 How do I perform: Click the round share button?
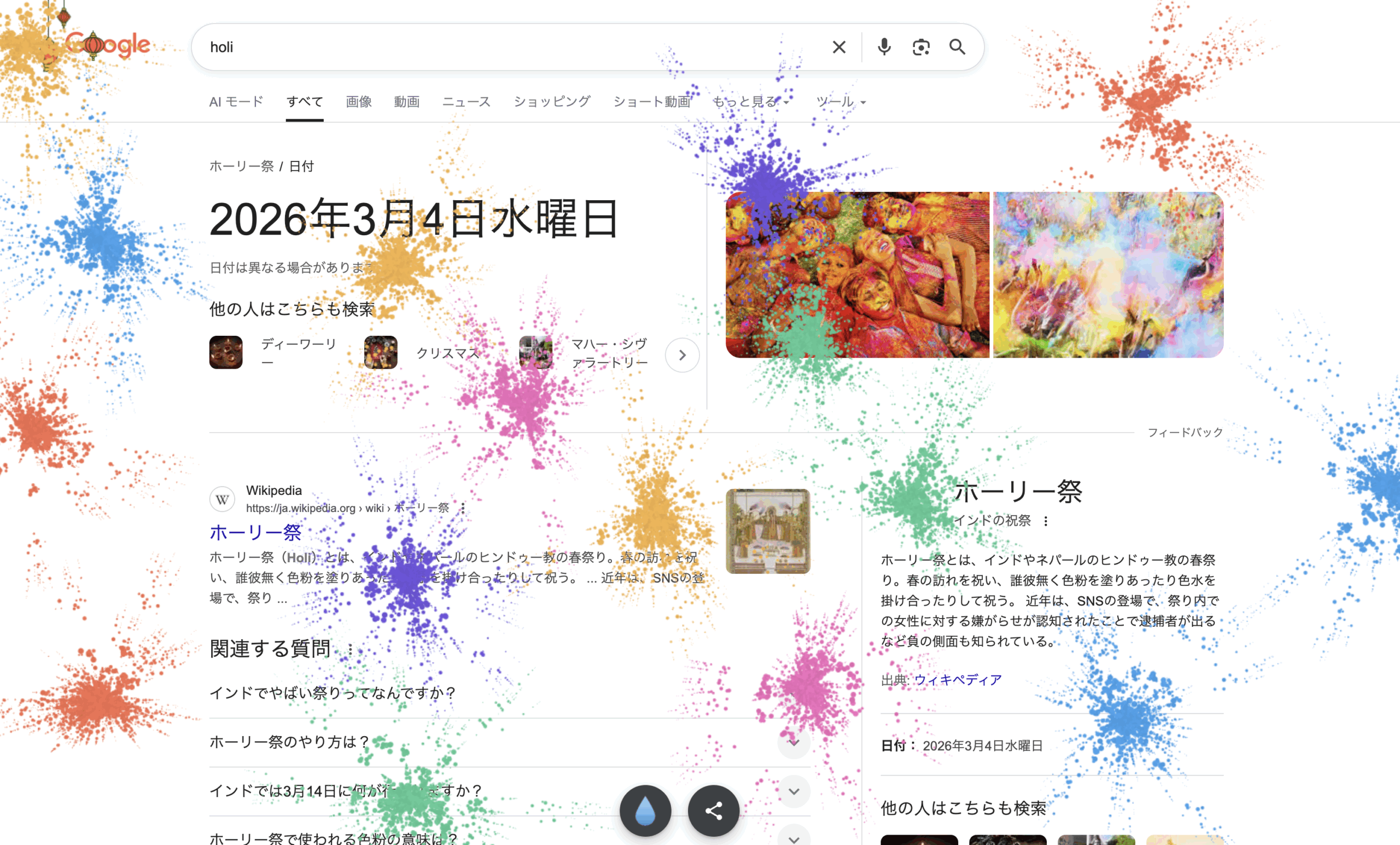click(714, 811)
